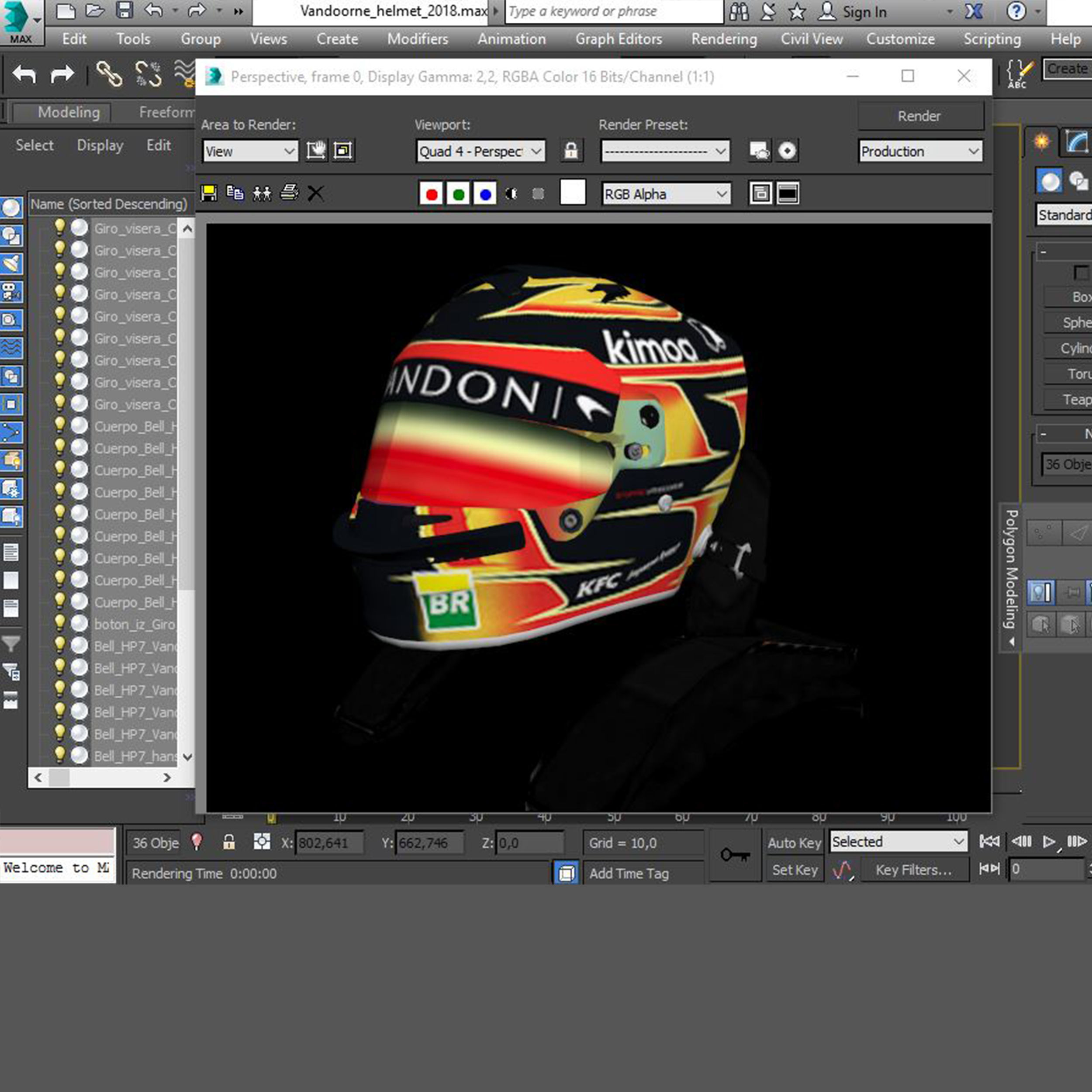Open the Area to Render dropdown
Screen dimensions: 1092x1092
click(250, 152)
